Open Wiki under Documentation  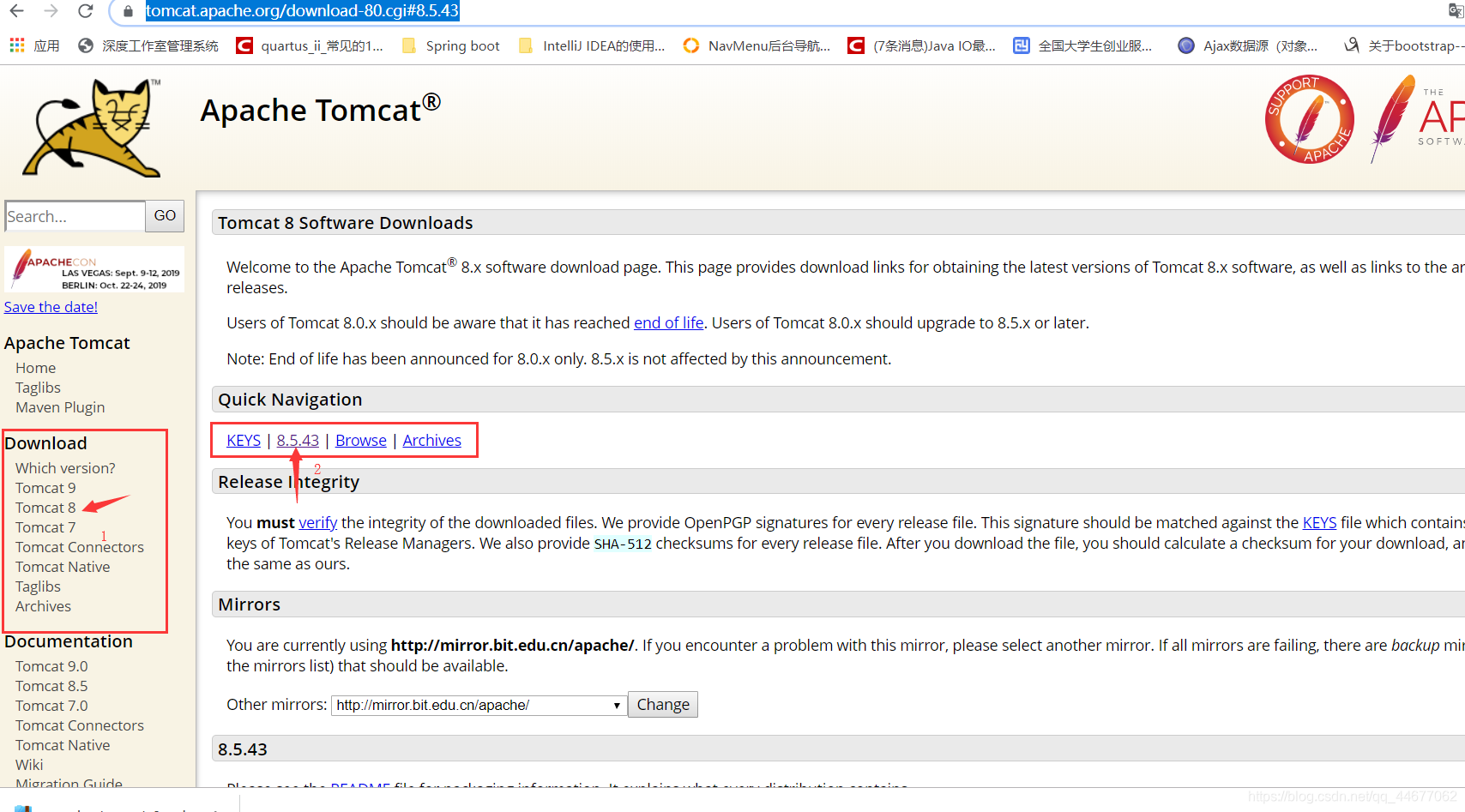tap(29, 765)
